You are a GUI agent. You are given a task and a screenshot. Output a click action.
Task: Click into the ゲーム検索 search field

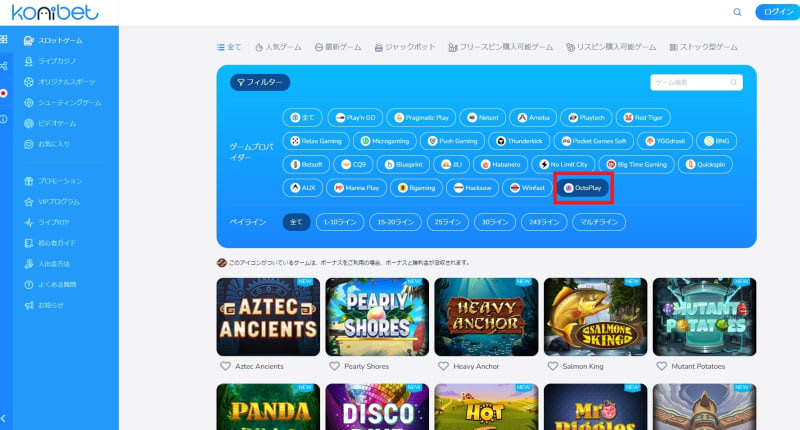coord(696,82)
